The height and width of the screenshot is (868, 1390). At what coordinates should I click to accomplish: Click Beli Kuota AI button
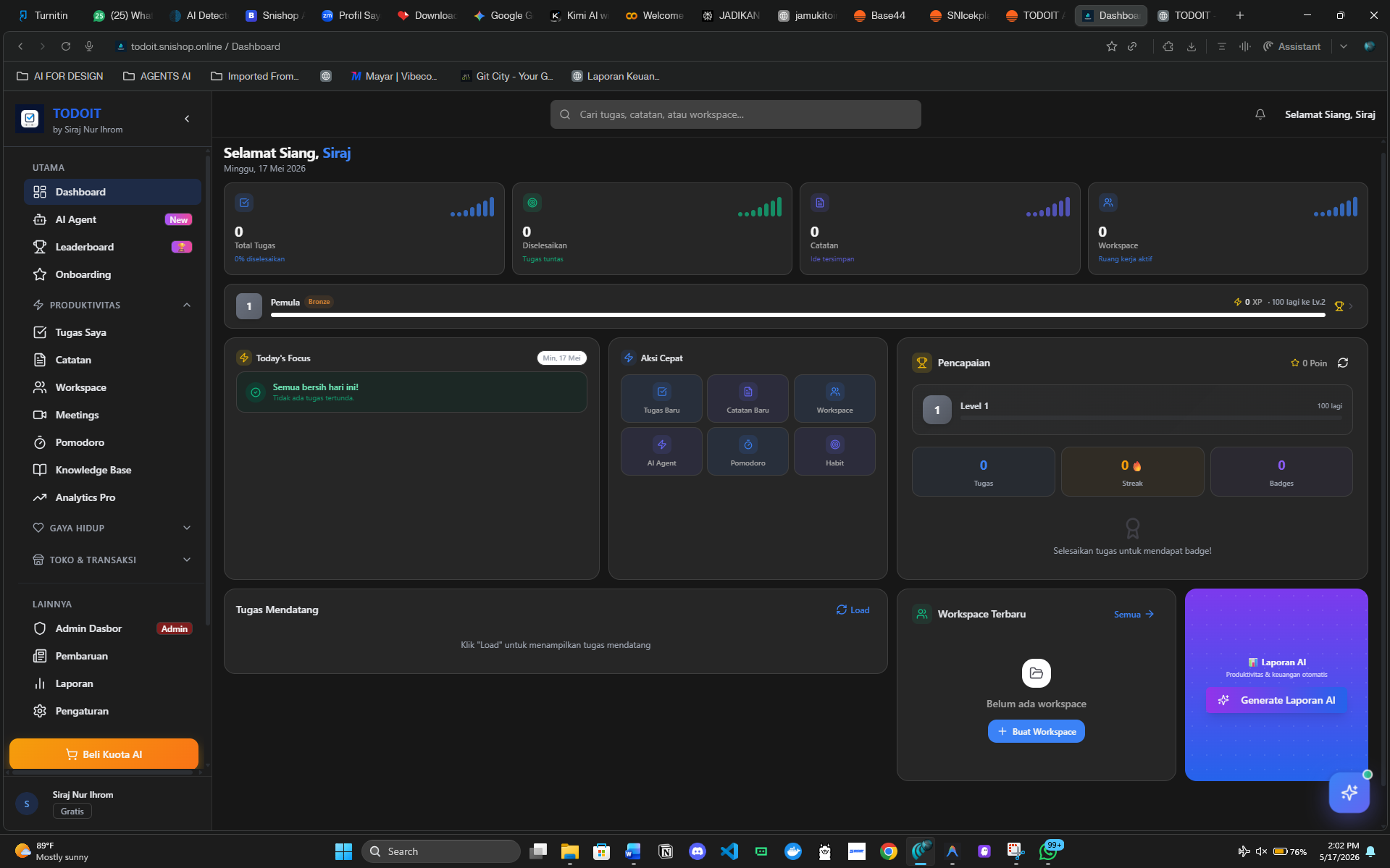[104, 754]
